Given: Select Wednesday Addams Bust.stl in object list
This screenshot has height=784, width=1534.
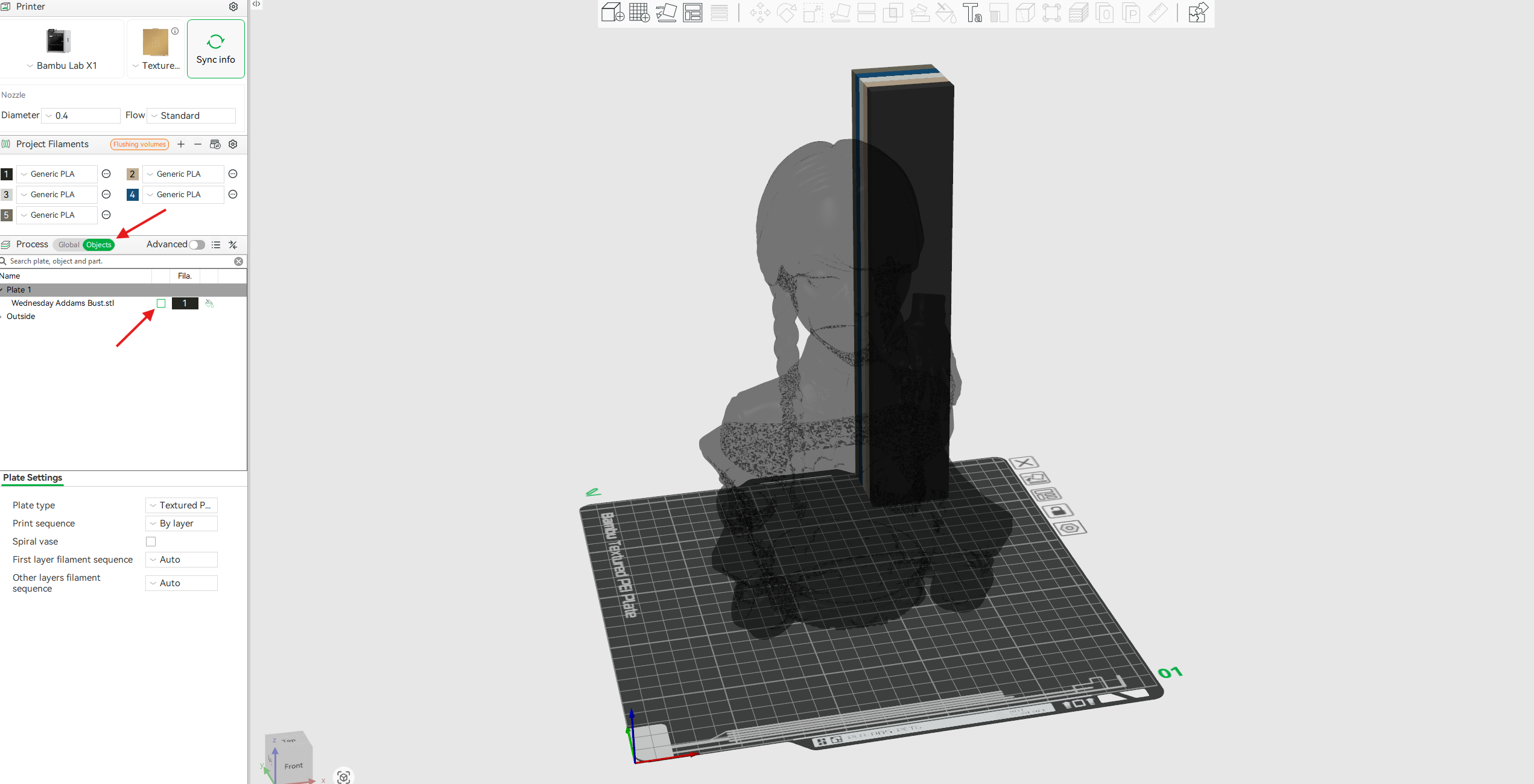Looking at the screenshot, I should click(63, 303).
